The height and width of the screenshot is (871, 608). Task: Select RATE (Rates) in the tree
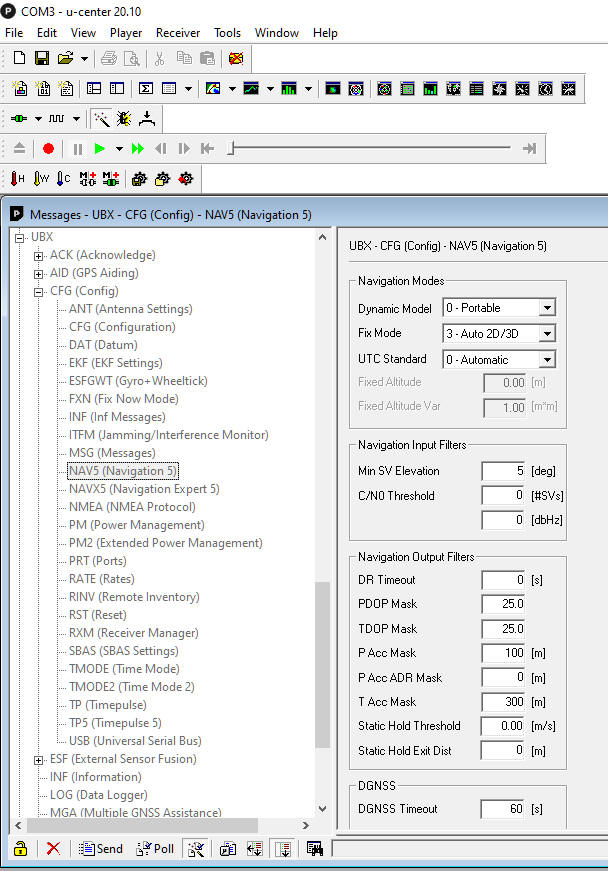point(102,579)
